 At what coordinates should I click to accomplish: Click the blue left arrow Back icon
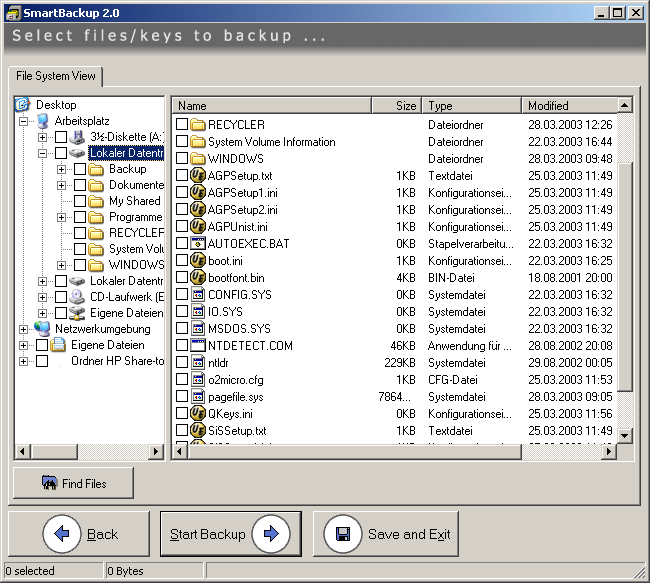click(x=62, y=534)
